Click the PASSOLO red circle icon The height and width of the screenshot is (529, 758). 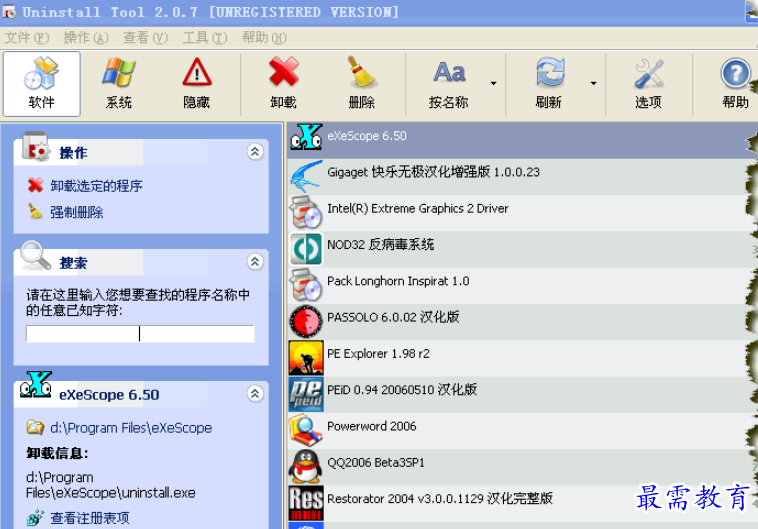click(x=306, y=322)
